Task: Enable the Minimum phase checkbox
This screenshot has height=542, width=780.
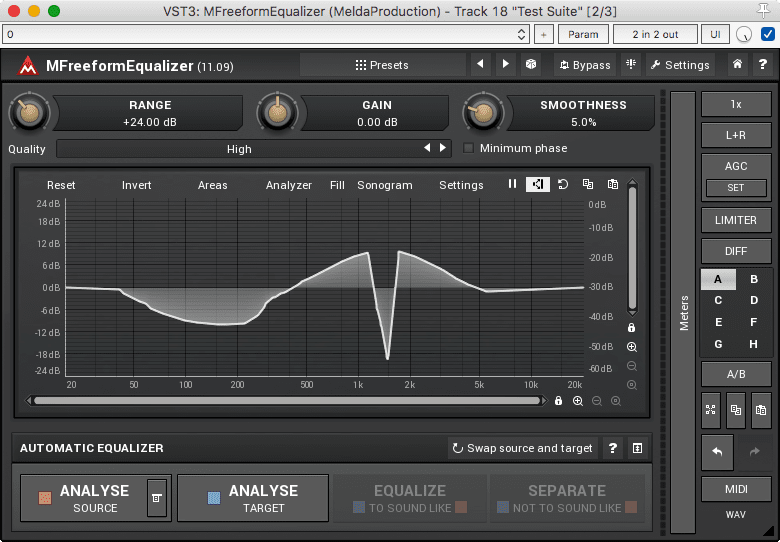Action: tap(469, 148)
